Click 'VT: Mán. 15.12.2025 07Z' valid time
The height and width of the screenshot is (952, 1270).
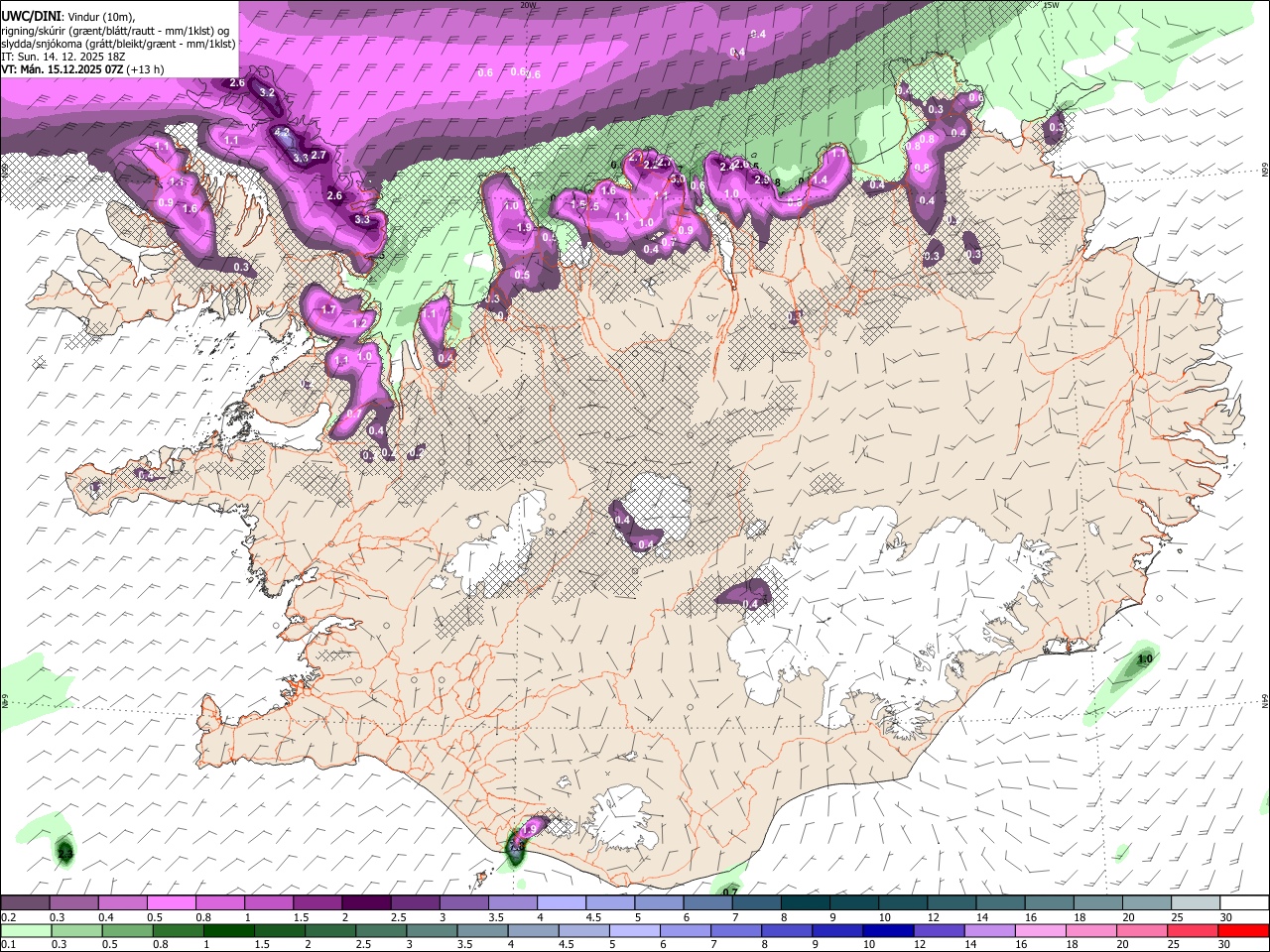pos(62,69)
